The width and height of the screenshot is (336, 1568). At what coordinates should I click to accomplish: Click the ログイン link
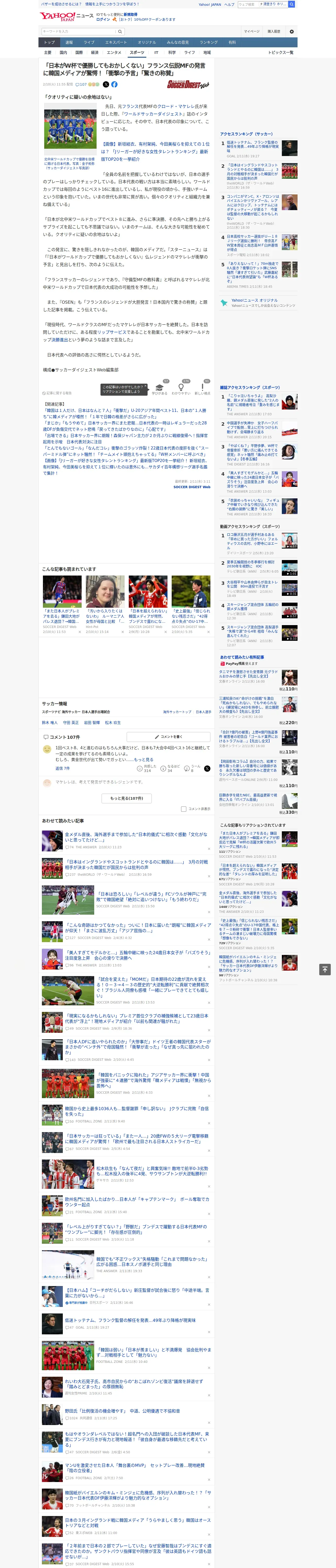point(103,20)
